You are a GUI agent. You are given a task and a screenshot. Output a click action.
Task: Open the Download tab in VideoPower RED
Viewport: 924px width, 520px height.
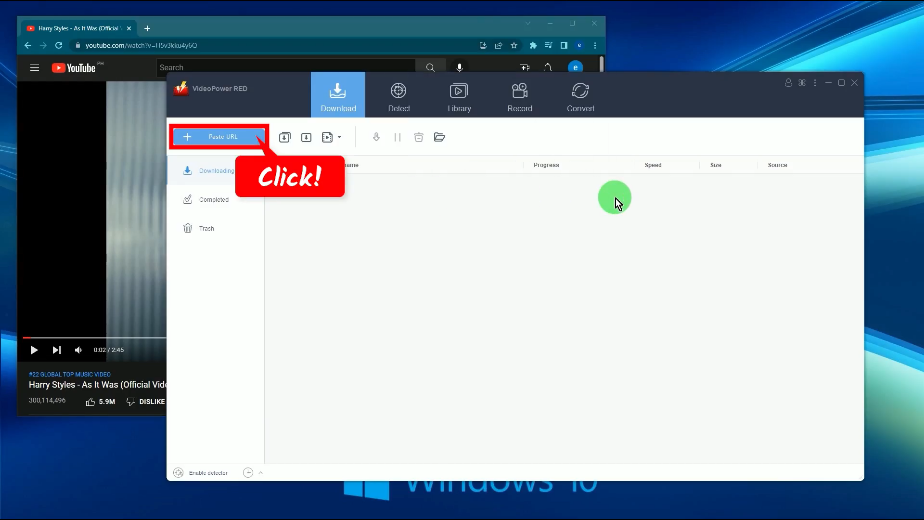click(x=338, y=95)
